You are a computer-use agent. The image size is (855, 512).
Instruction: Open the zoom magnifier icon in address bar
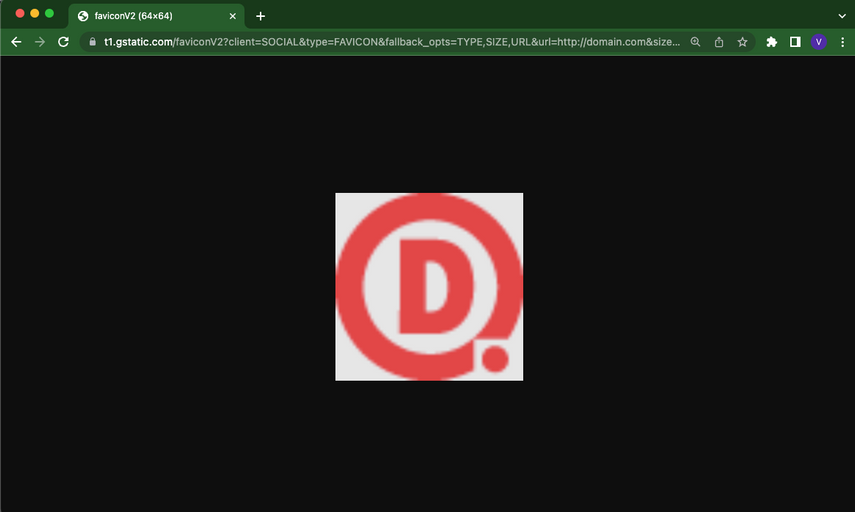695,42
